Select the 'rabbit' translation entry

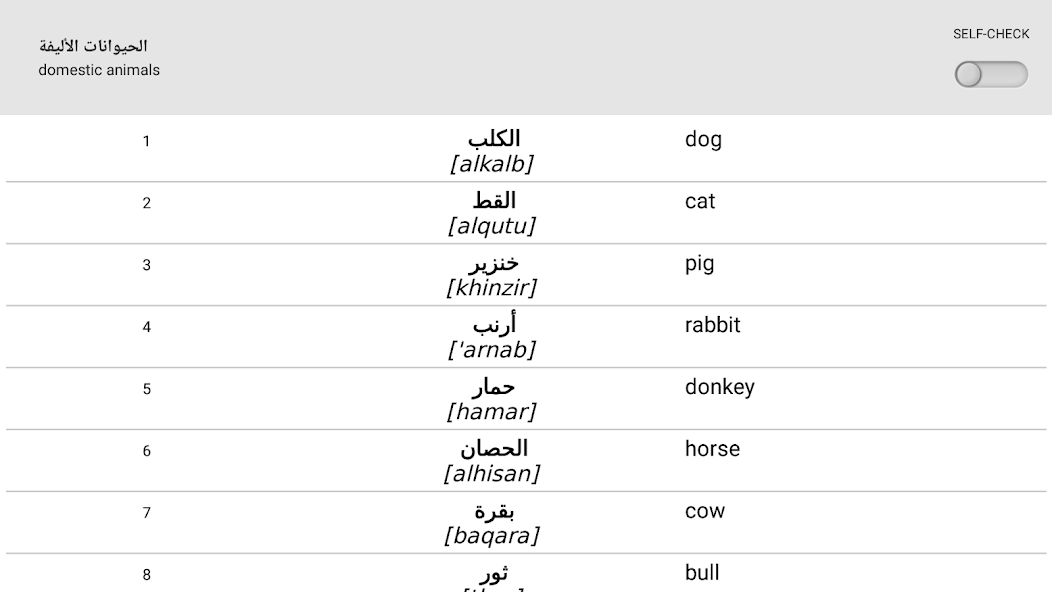(x=712, y=325)
